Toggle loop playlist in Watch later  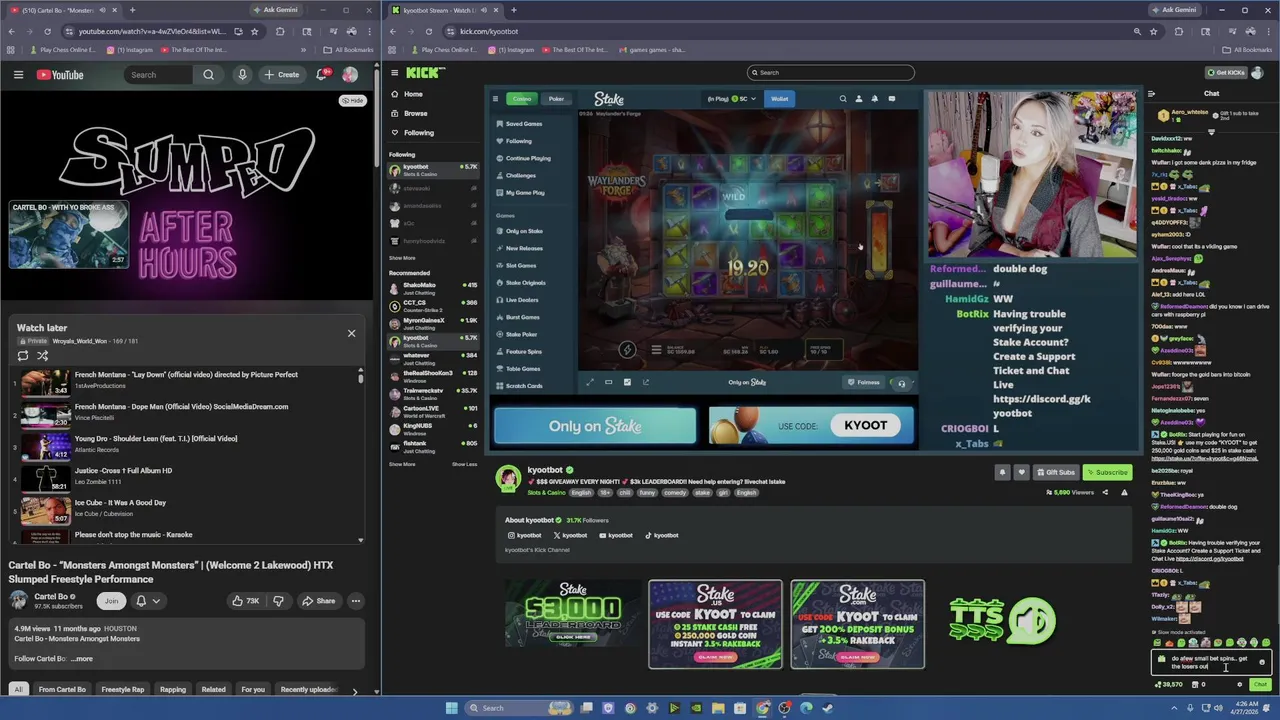click(23, 356)
